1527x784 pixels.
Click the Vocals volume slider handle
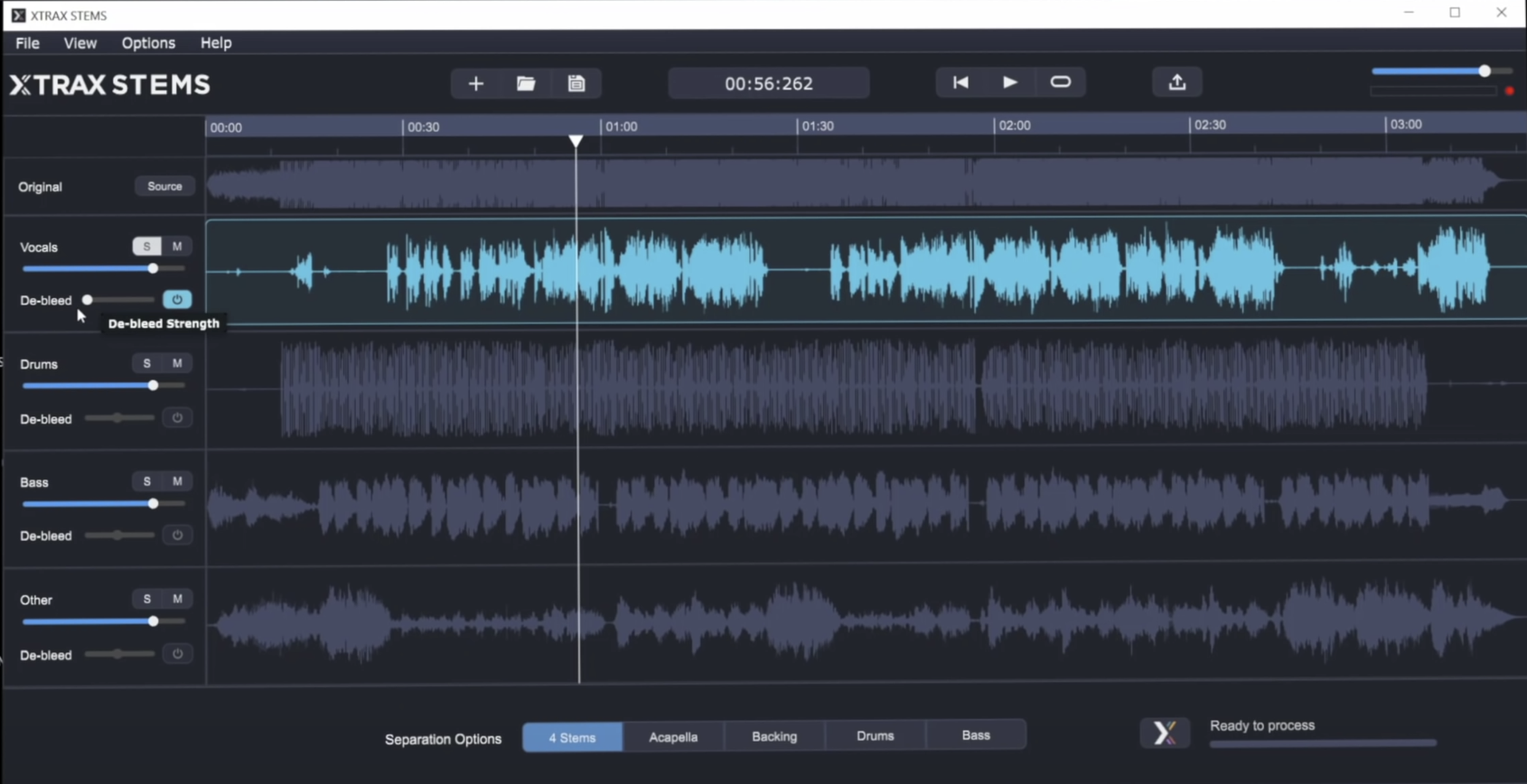[x=153, y=268]
